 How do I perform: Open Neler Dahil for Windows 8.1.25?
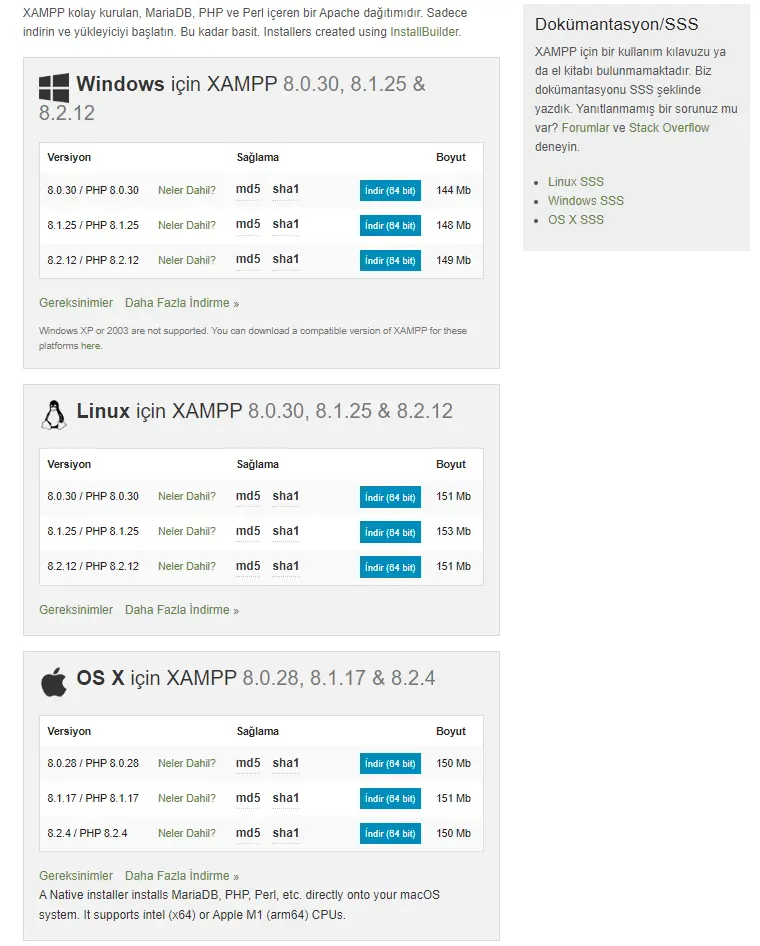(186, 225)
